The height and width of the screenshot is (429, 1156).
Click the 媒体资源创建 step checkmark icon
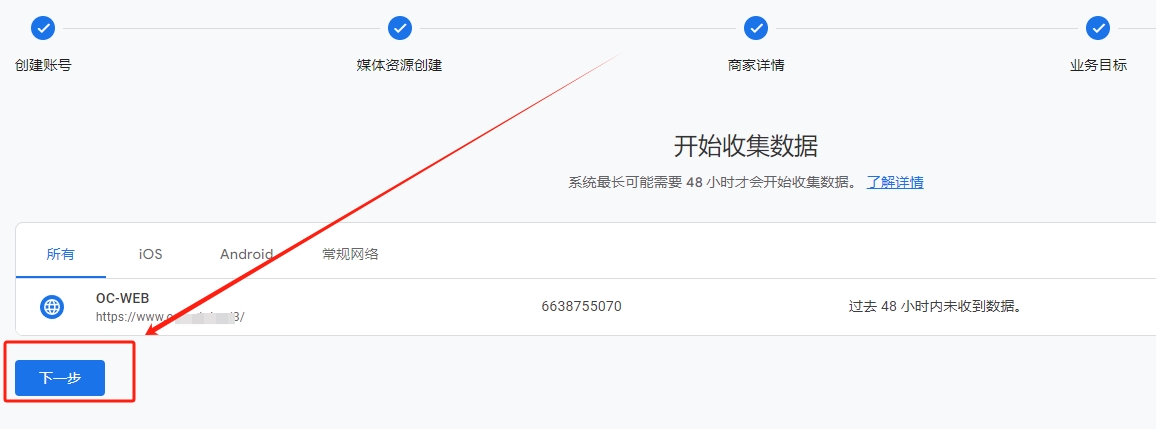pyautogui.click(x=400, y=29)
